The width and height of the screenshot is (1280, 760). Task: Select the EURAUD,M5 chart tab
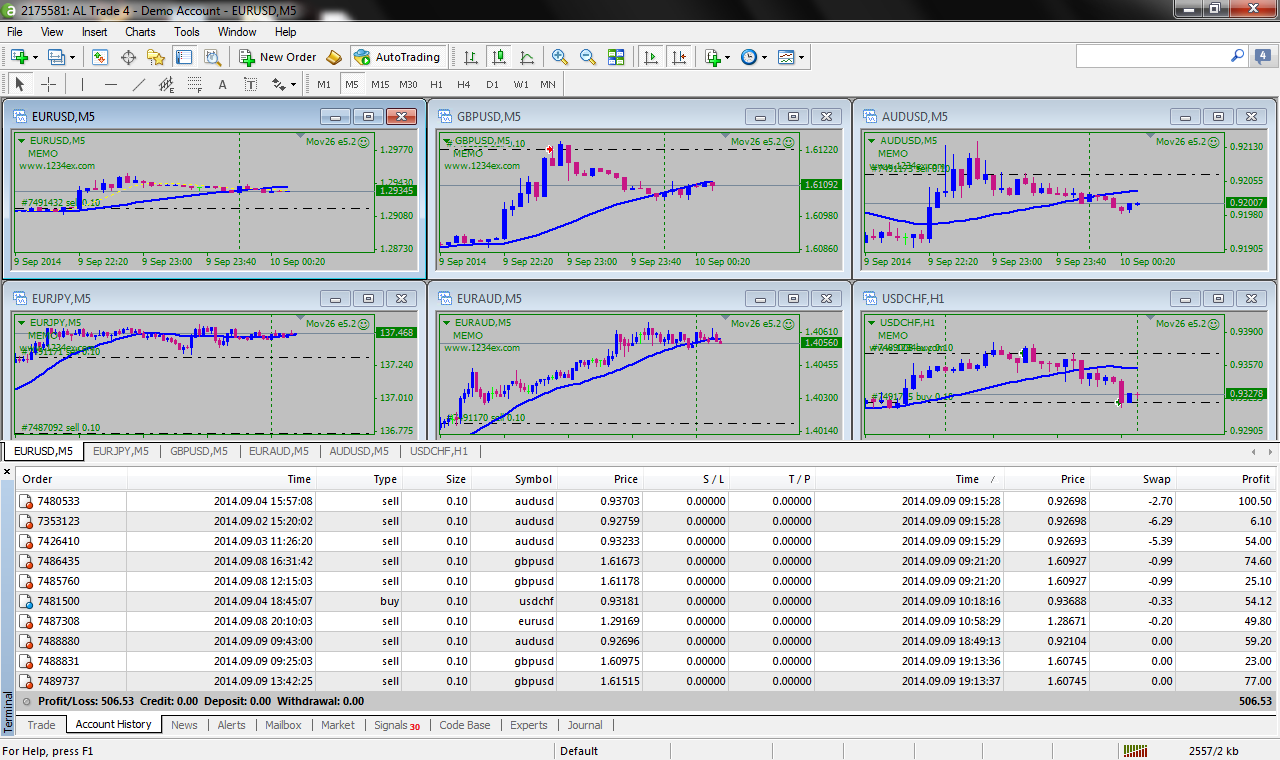pyautogui.click(x=278, y=451)
